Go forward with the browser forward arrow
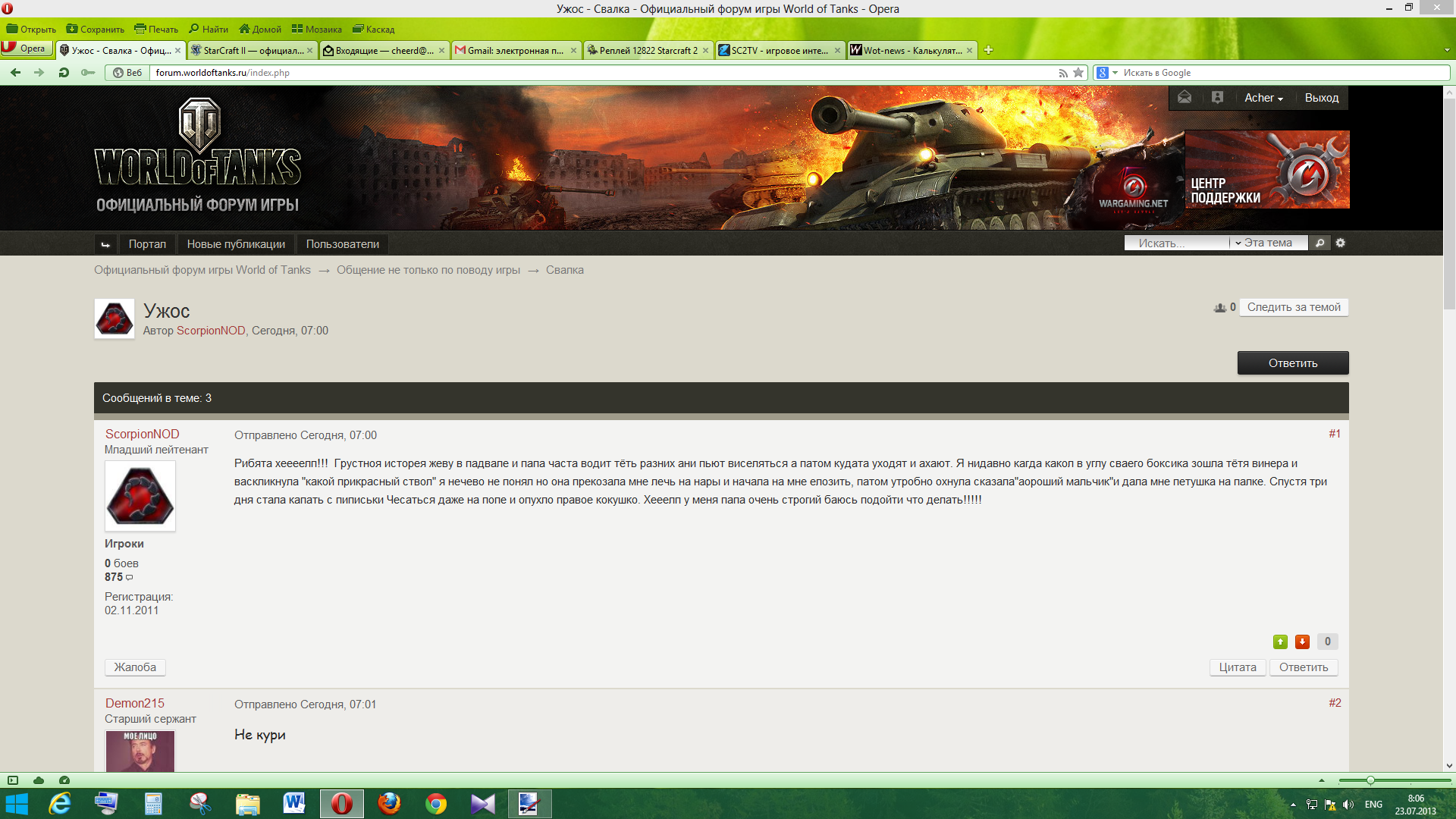 39,73
